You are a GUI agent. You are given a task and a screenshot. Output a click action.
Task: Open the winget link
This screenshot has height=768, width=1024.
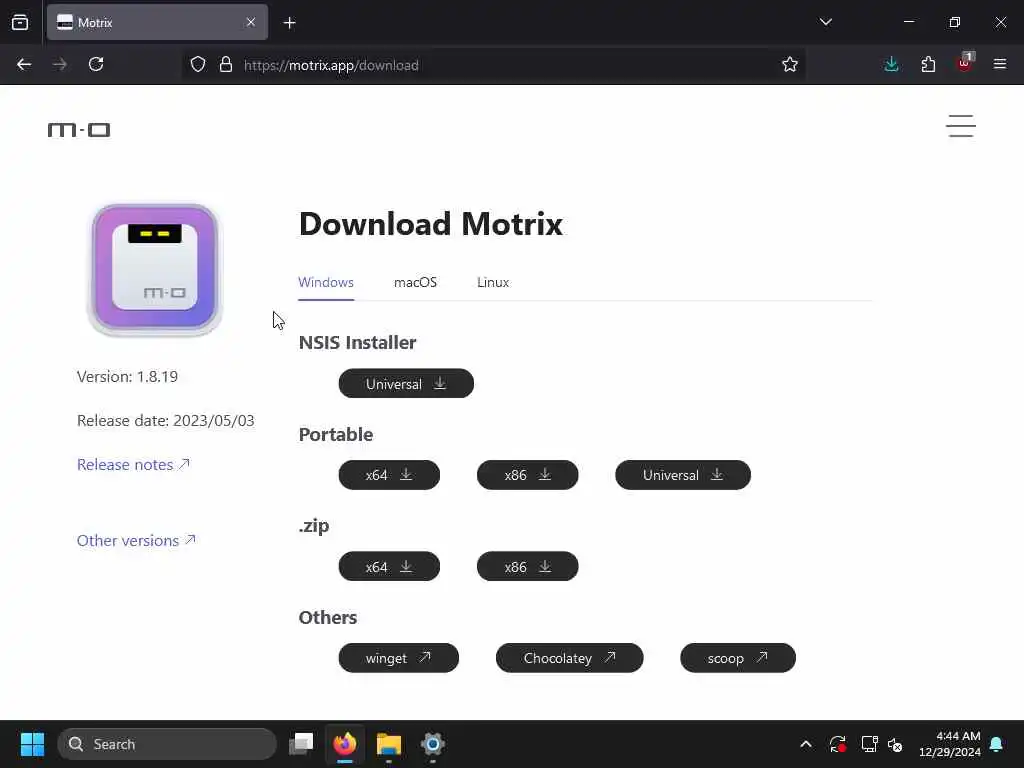tap(398, 658)
